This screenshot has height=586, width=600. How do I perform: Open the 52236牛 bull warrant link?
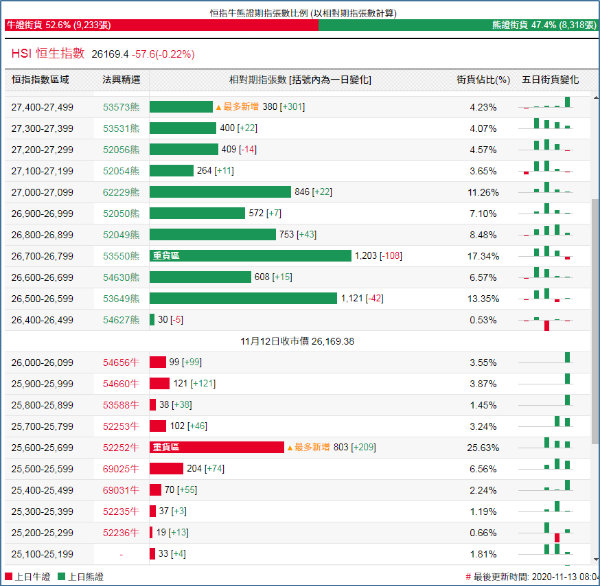tap(120, 533)
